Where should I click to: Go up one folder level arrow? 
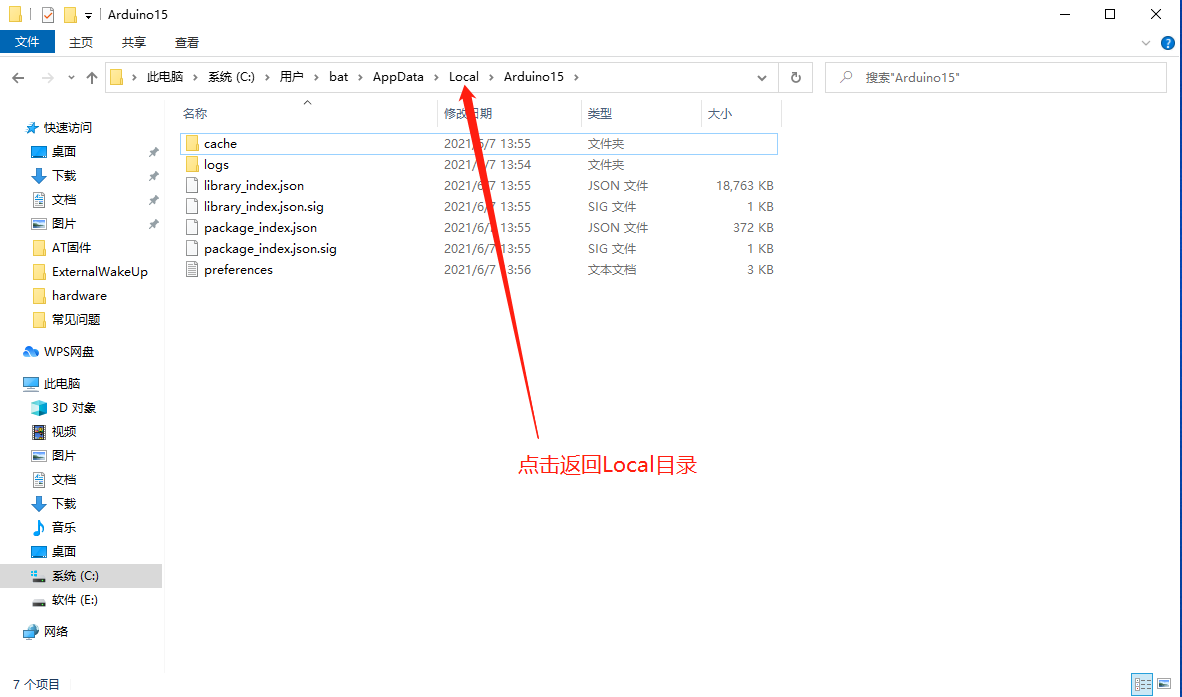point(92,78)
